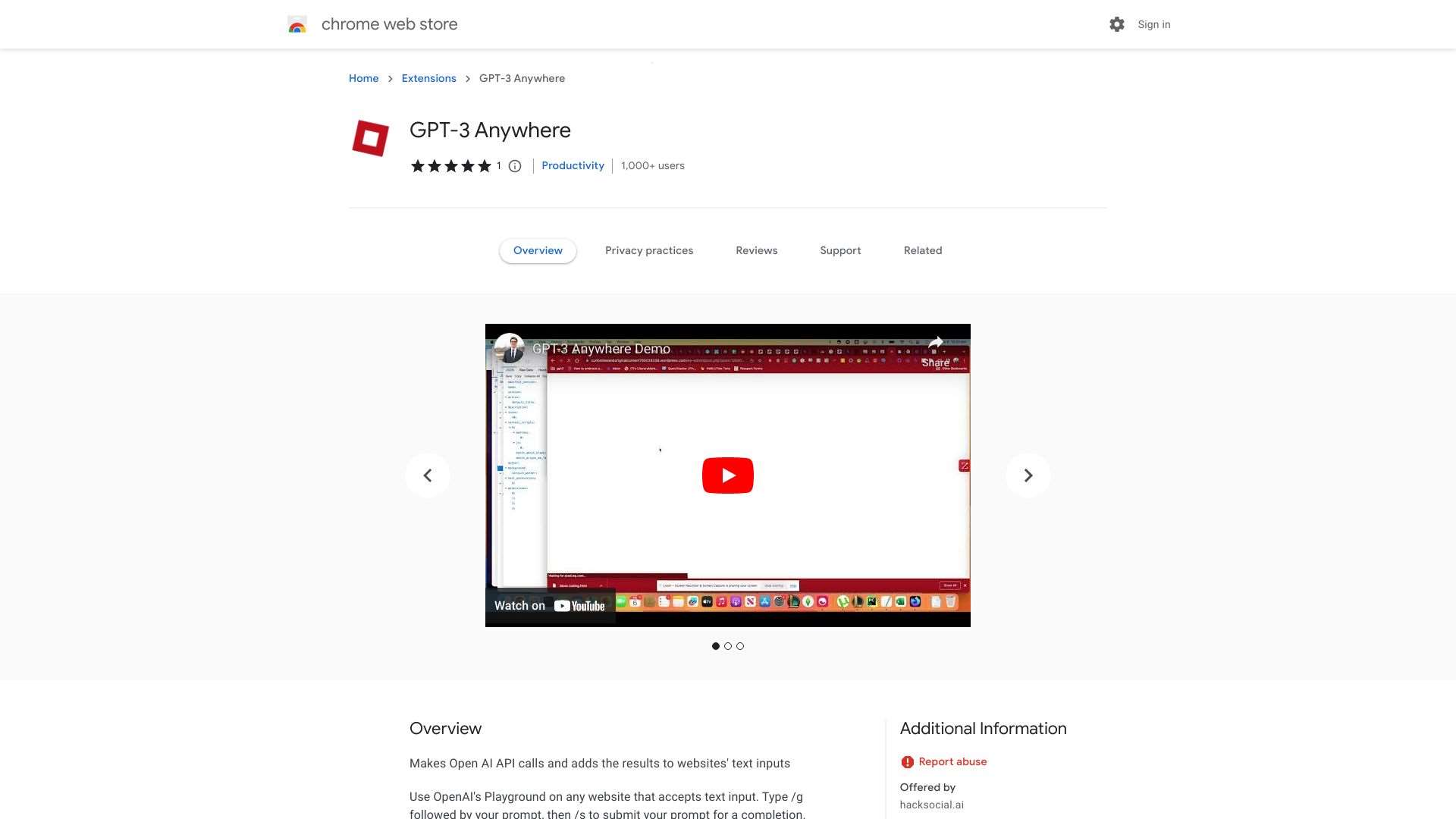Open Watch on YouTube link
1456x819 pixels.
click(x=550, y=606)
